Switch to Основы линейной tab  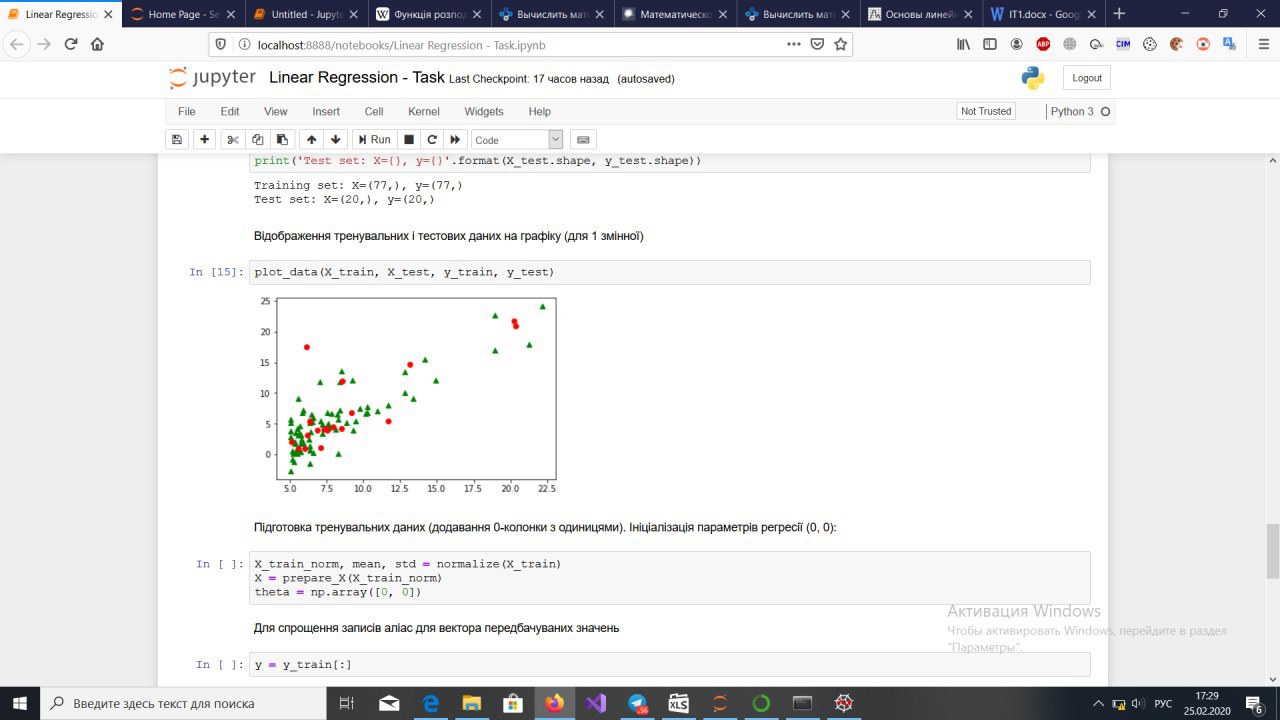[920, 15]
